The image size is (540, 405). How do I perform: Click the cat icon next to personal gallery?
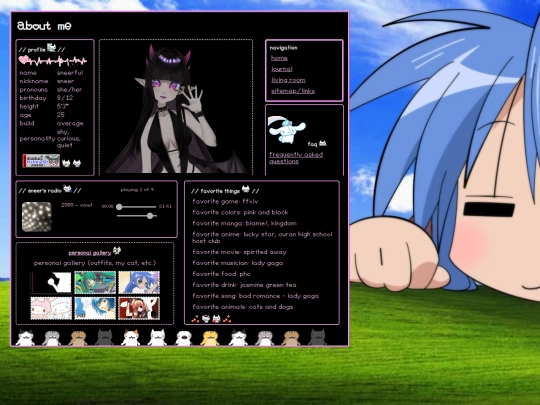(x=117, y=251)
